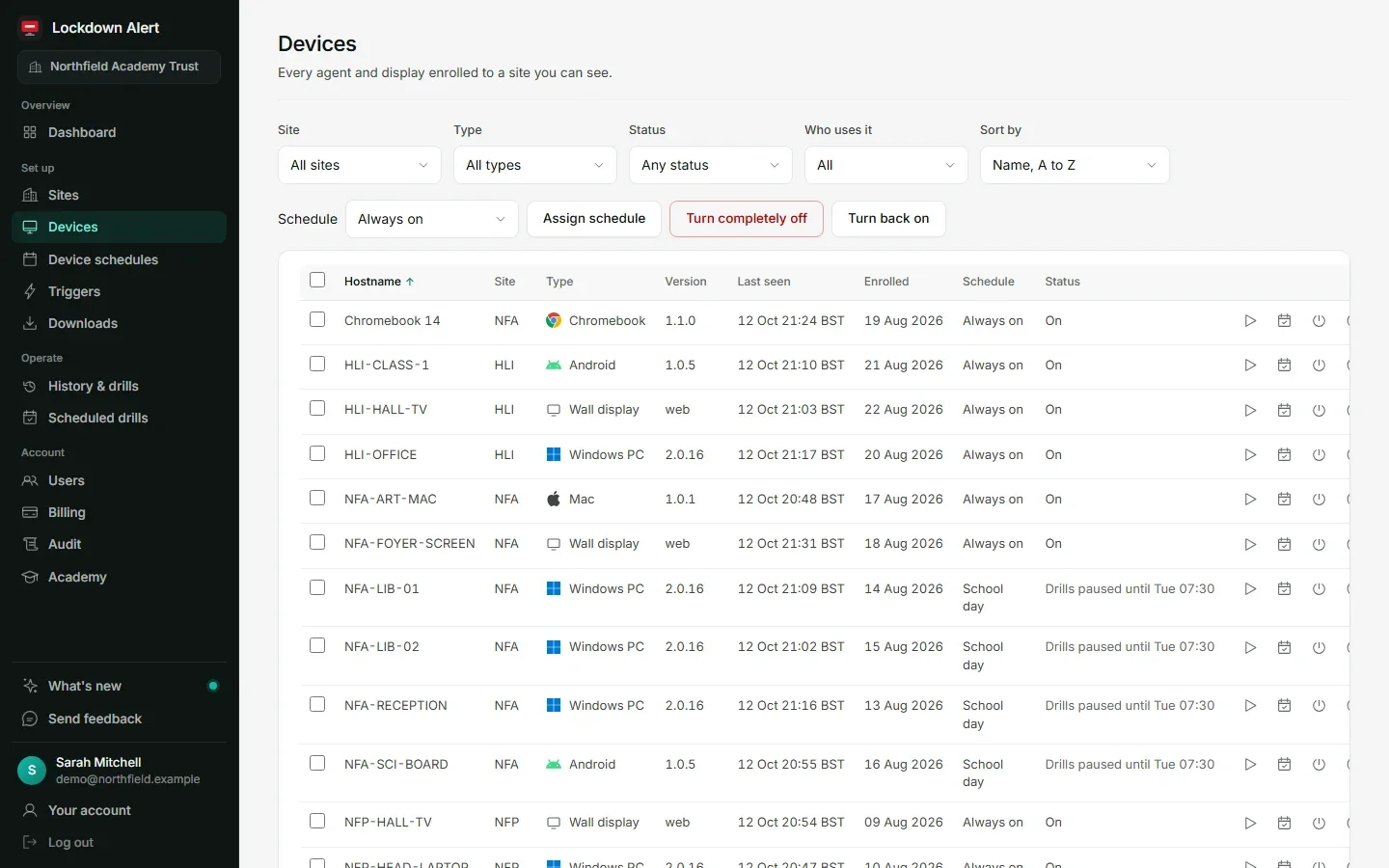
Task: Tick the NFA-SCI-BOARD checkbox
Action: tap(317, 763)
